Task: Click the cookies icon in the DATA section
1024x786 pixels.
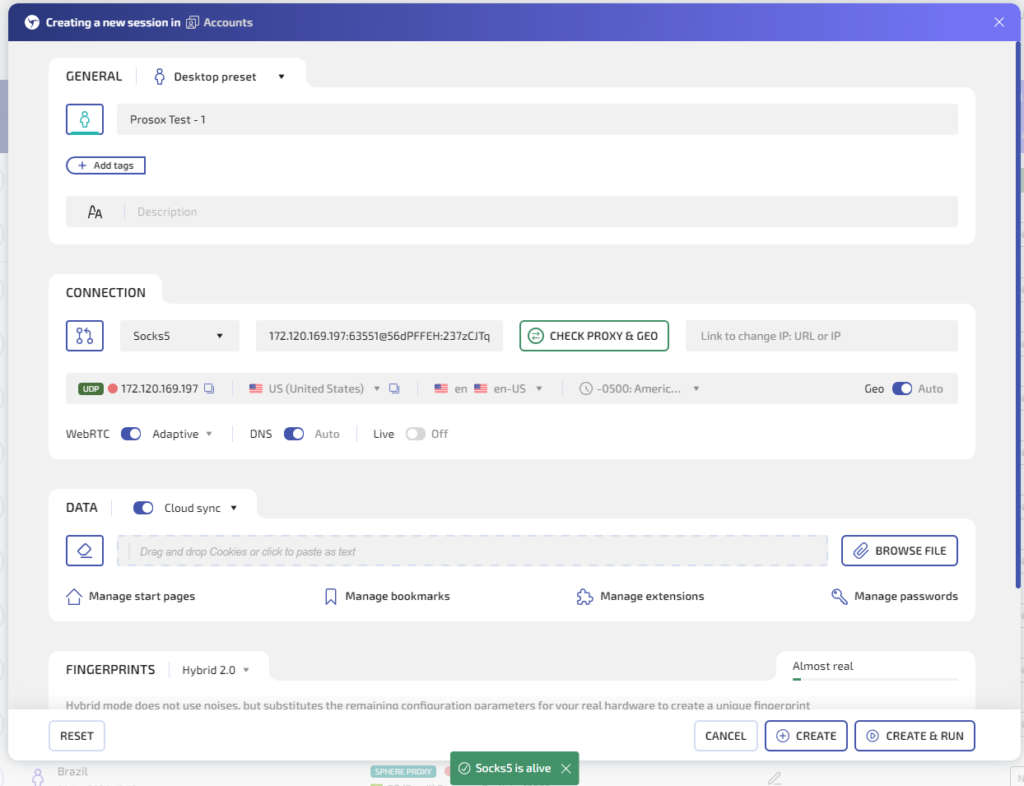Action: point(84,550)
